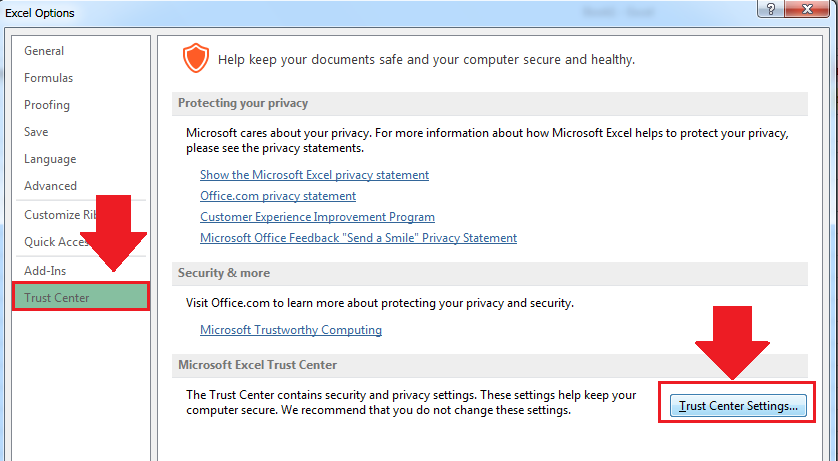Open the Microsoft Excel privacy statement link
Image resolution: width=838 pixels, height=461 pixels.
[x=314, y=175]
